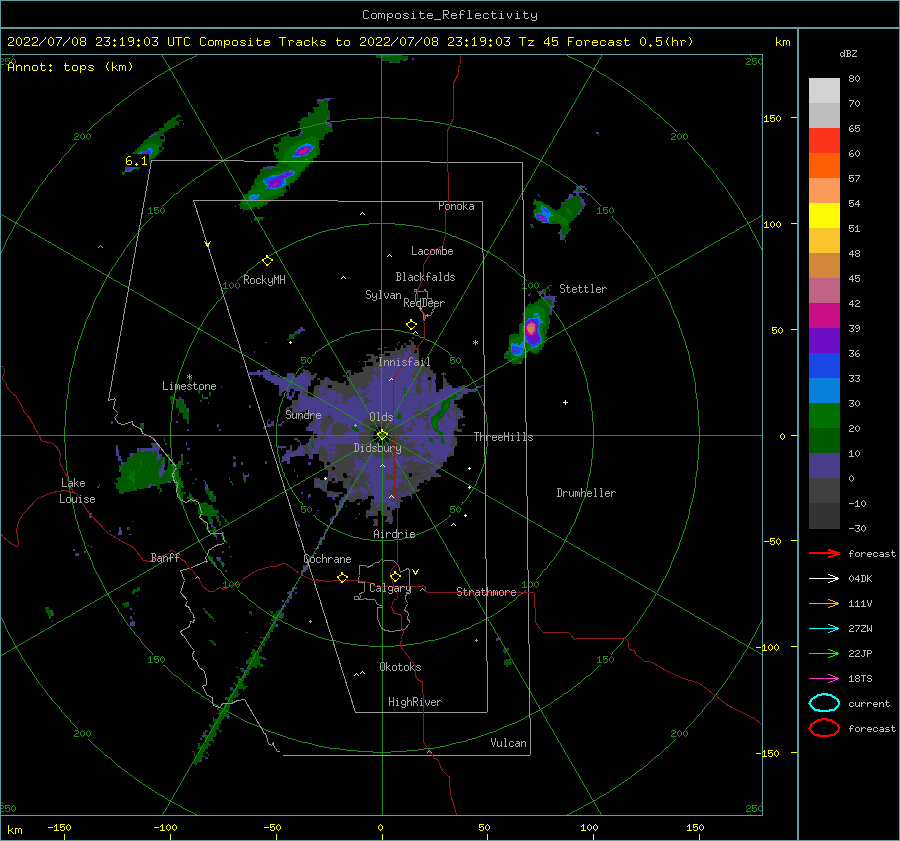This screenshot has height=841, width=900.
Task: Click the Strathmore city label
Action: (486, 592)
